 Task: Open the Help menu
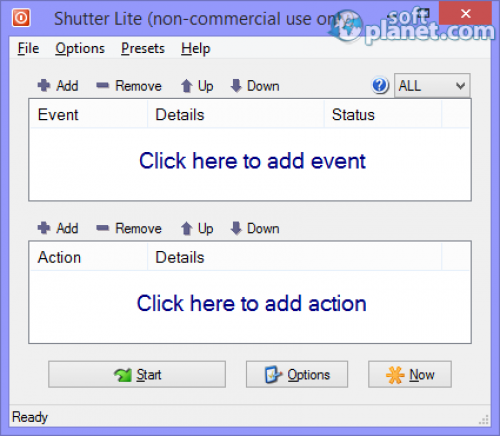[x=196, y=48]
